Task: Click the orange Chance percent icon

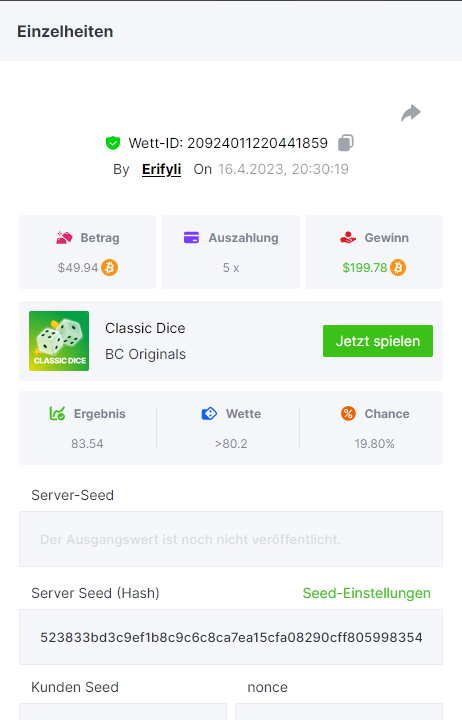Action: (x=348, y=413)
